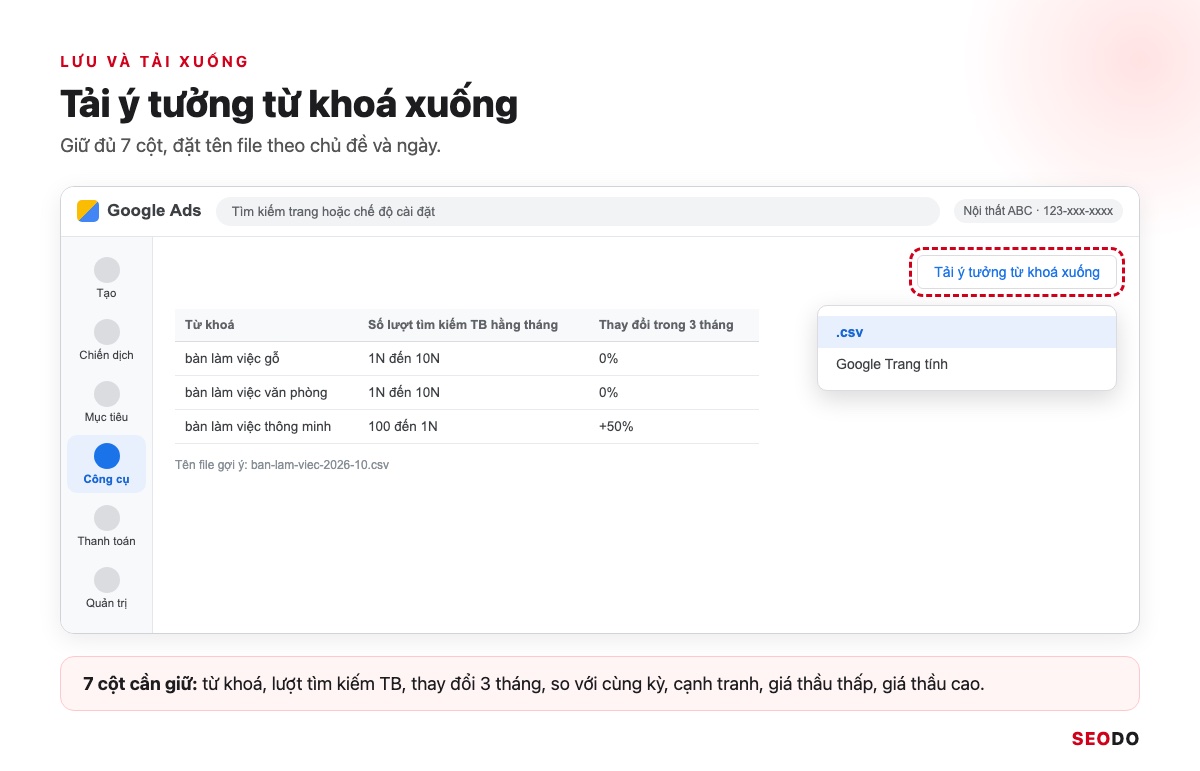This screenshot has height=771, width=1200.
Task: Click the Tải ý tưởng từ khoá xuống button
Action: [x=1017, y=272]
